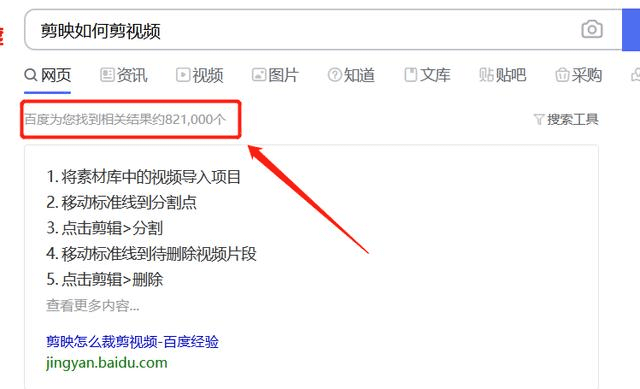Click the search box containing 剪映如何剪视频
The image size is (640, 389).
[x=323, y=30]
